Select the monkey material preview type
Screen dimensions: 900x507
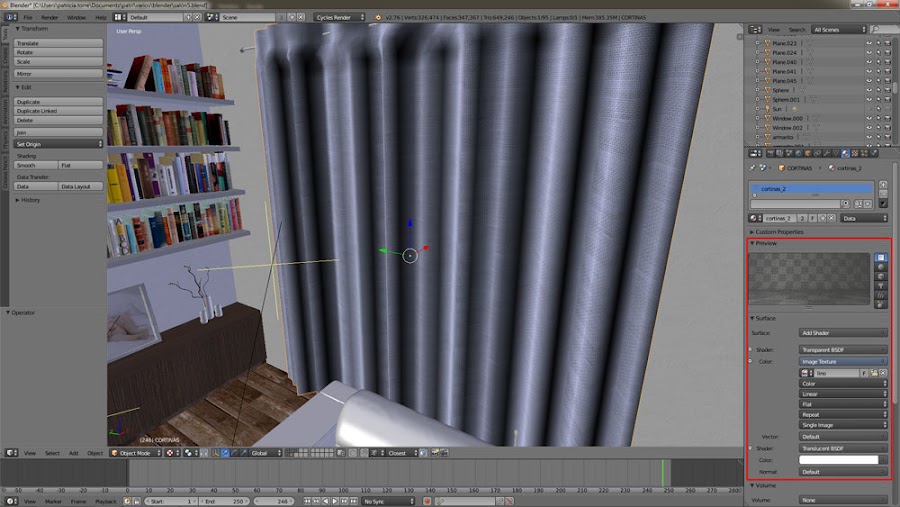[881, 285]
